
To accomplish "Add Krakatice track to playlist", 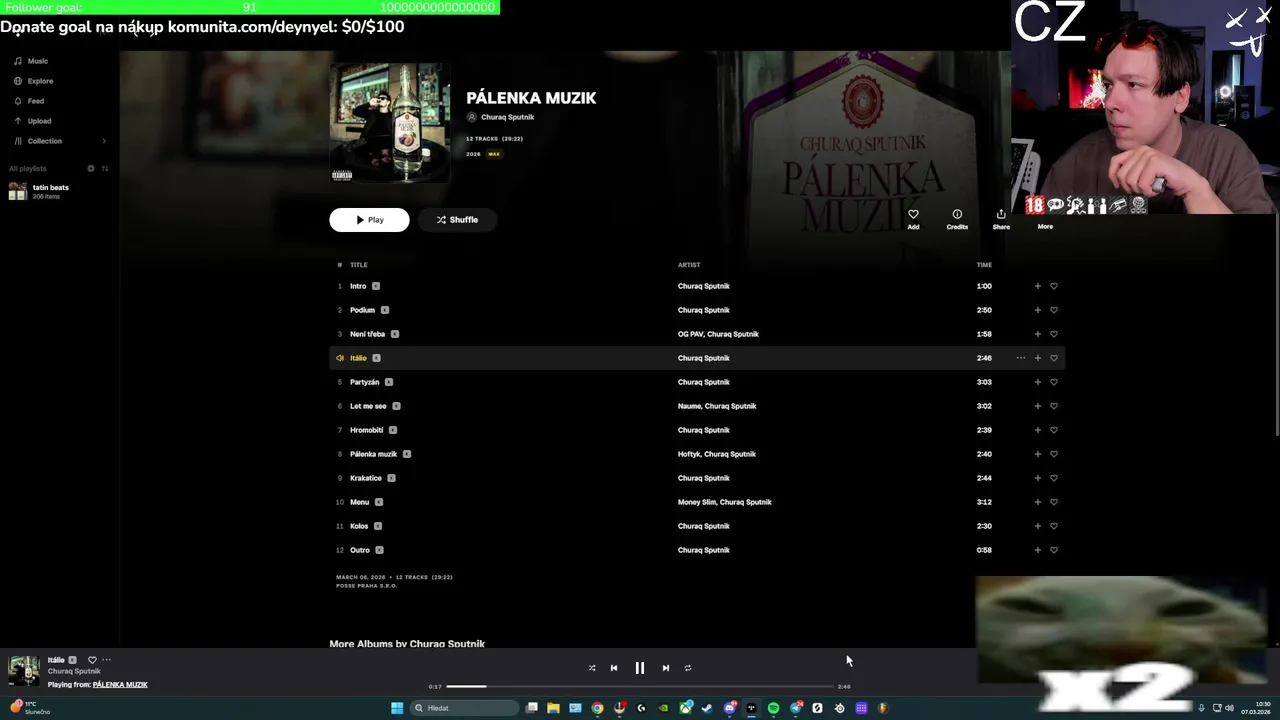I will click(1037, 478).
